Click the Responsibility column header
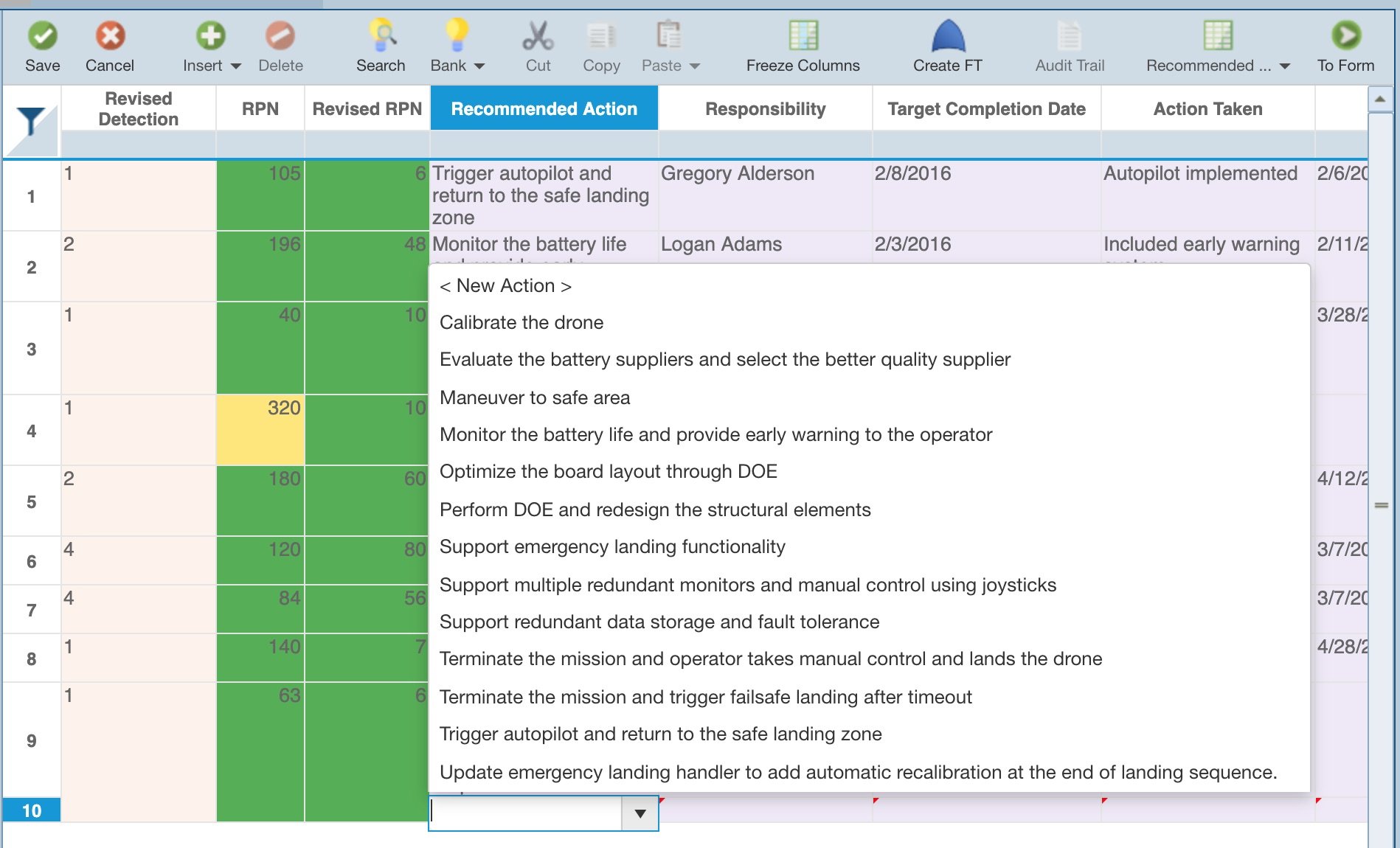The width and height of the screenshot is (1400, 848). (766, 108)
